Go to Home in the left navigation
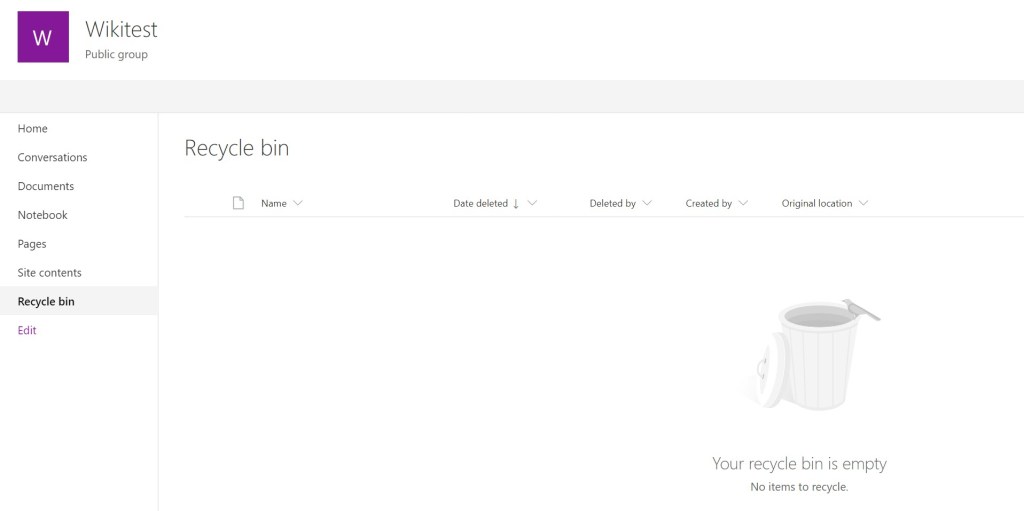Screen dimensions: 1024x511 [33, 129]
